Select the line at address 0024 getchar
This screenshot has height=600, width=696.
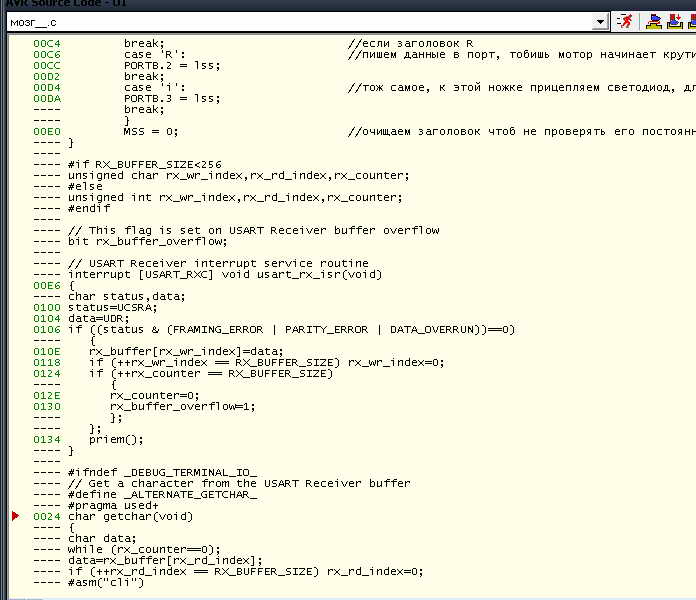pyautogui.click(x=130, y=517)
